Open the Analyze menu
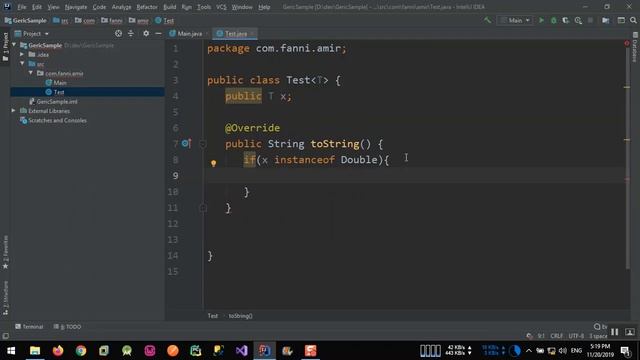The width and height of the screenshot is (640, 360). tap(121, 7)
